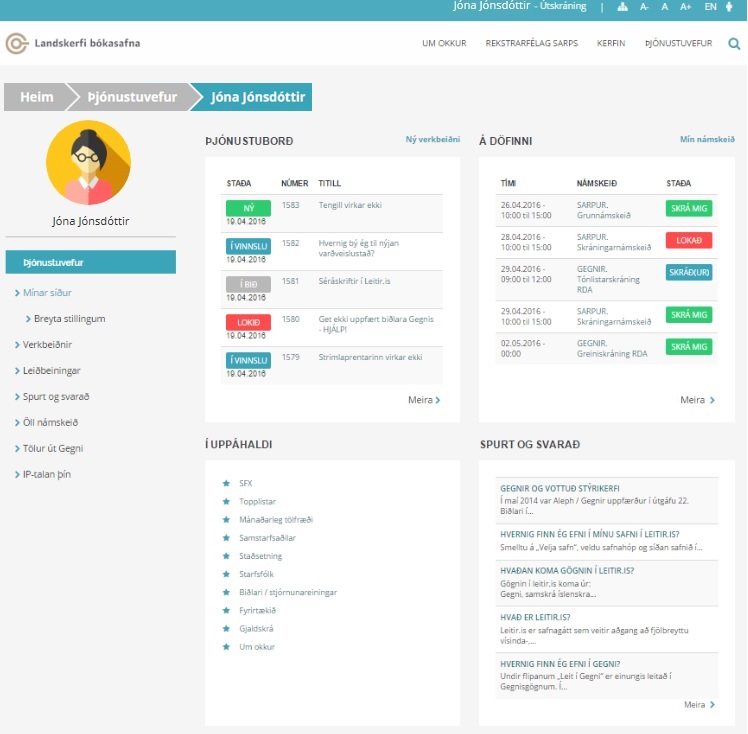
Task: Open GEGNIR OG VOTTUÐ STÝRIKERFI question
Action: coord(560,488)
